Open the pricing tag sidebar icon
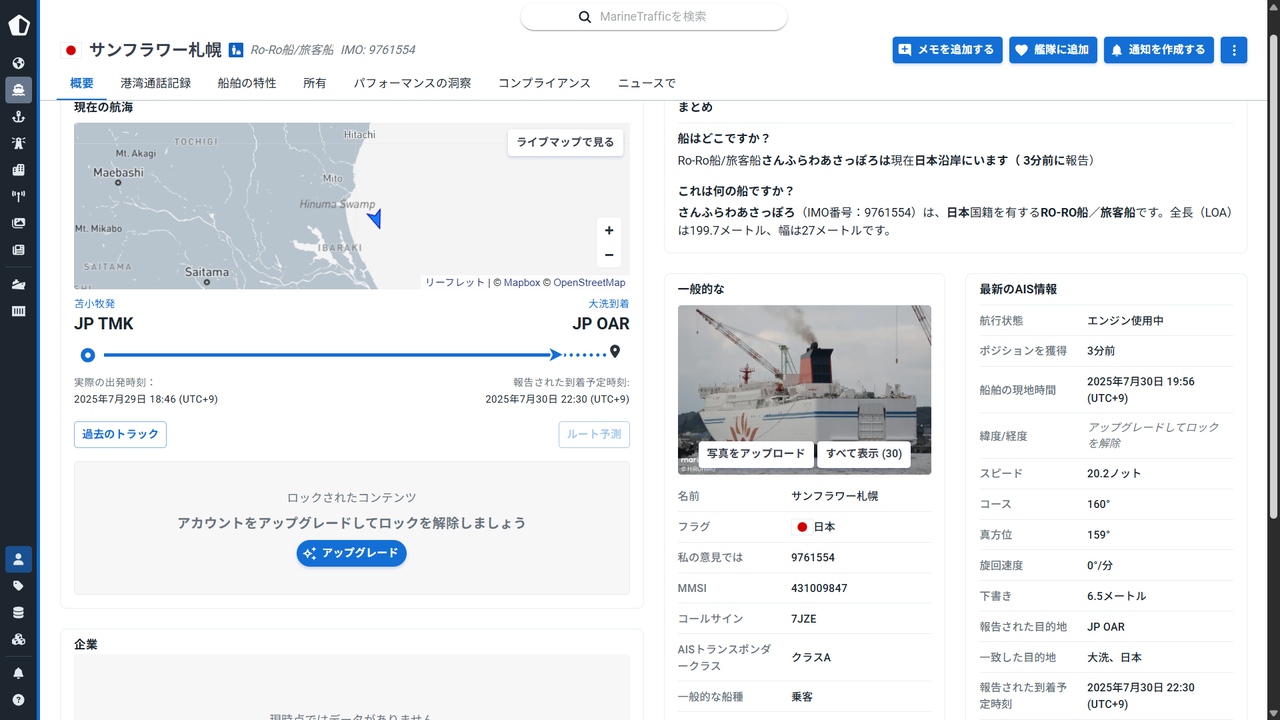The image size is (1280, 720). click(x=18, y=586)
